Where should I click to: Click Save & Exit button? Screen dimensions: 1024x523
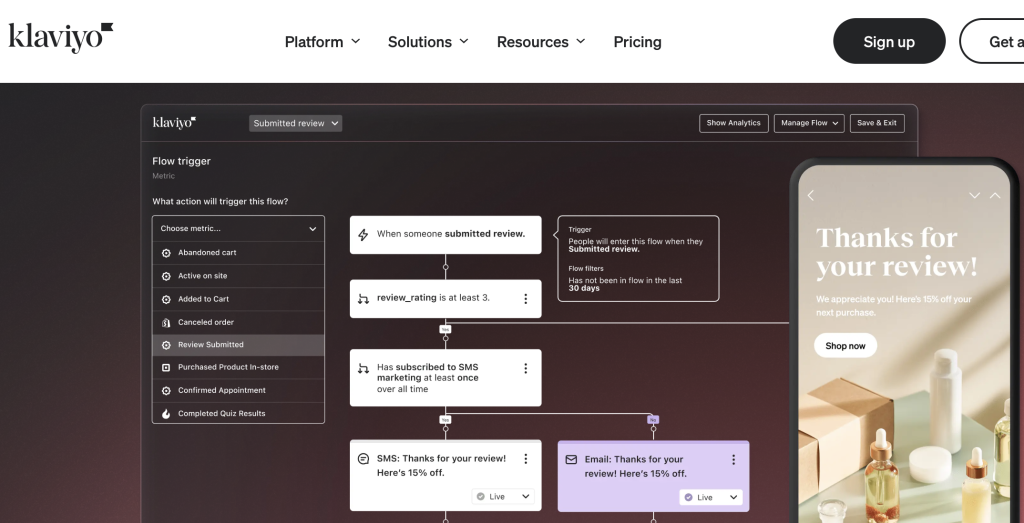click(877, 123)
